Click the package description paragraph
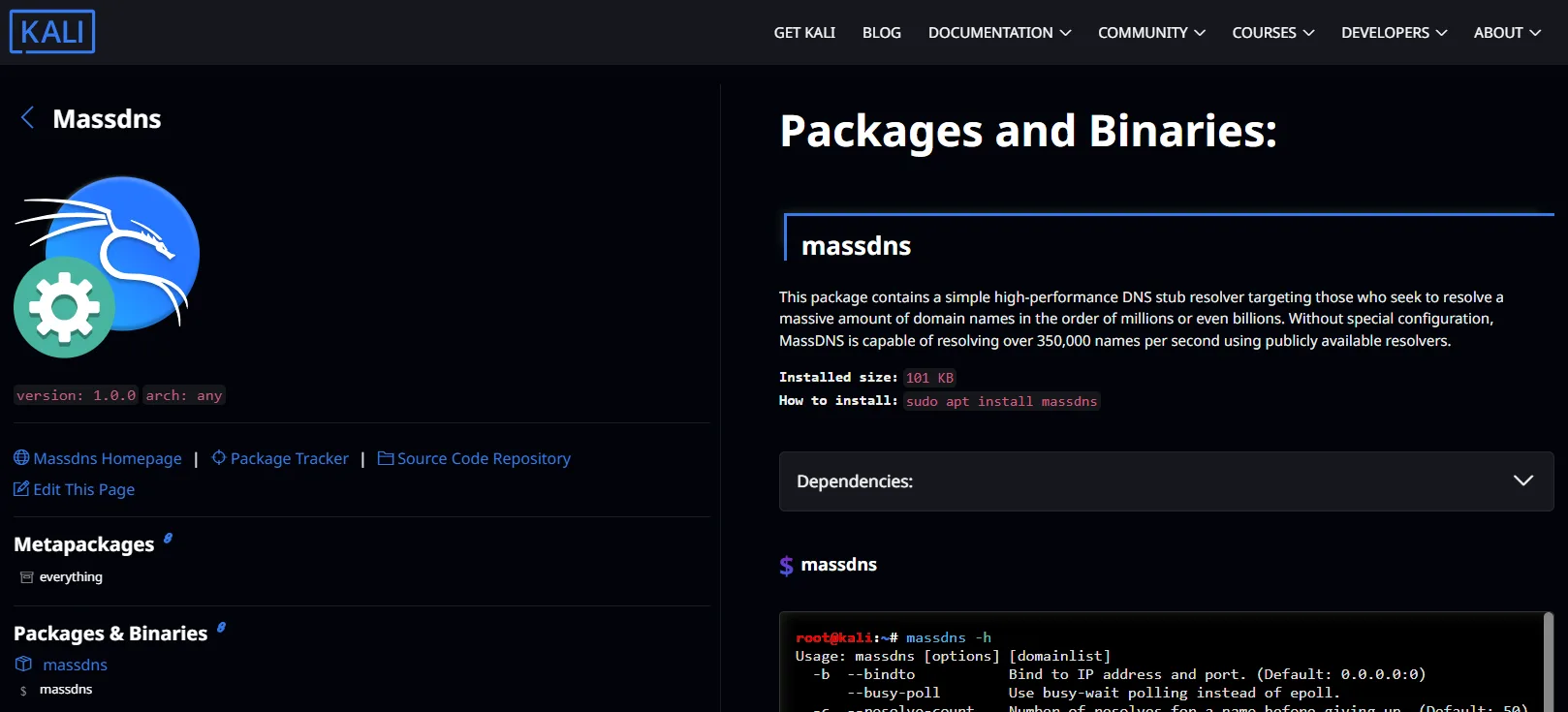Viewport: 1568px width, 712px height. [x=1142, y=319]
